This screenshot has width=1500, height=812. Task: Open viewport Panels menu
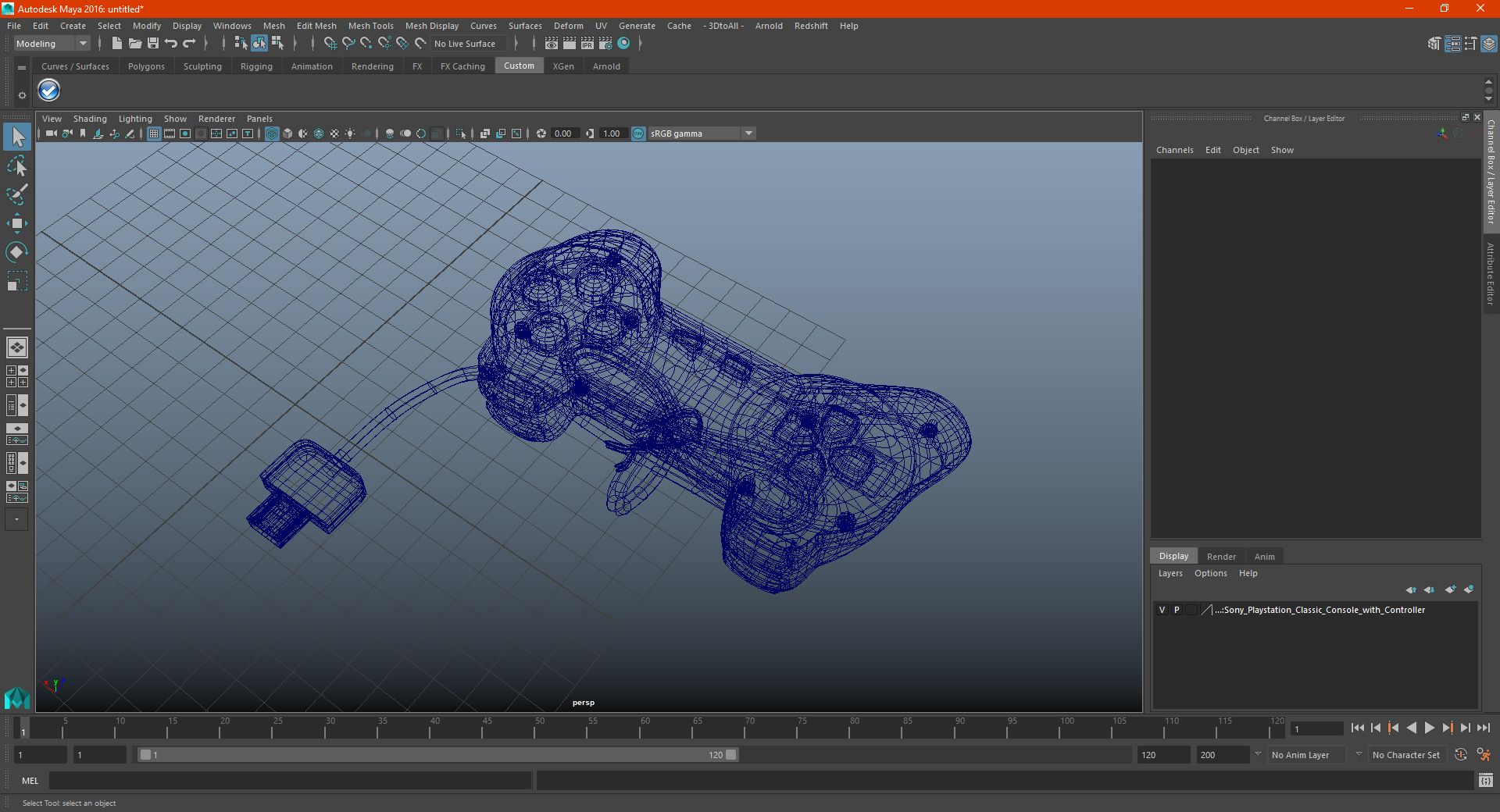(x=259, y=119)
